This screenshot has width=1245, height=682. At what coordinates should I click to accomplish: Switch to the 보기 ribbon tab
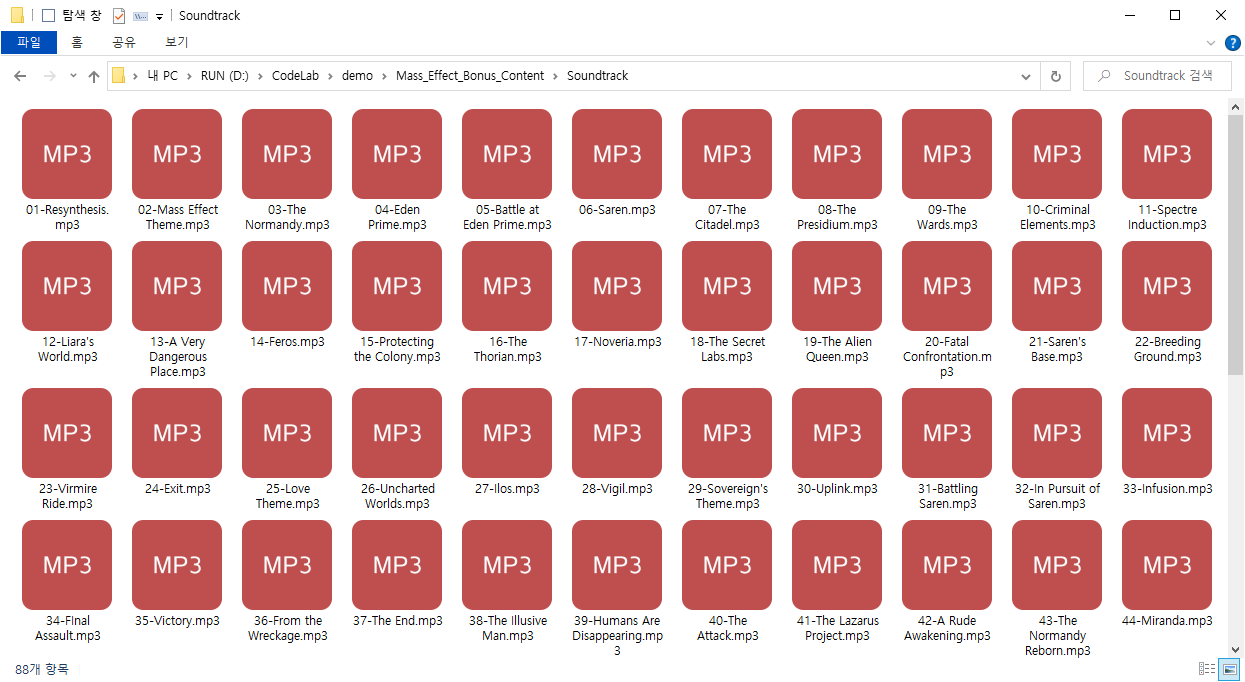176,42
